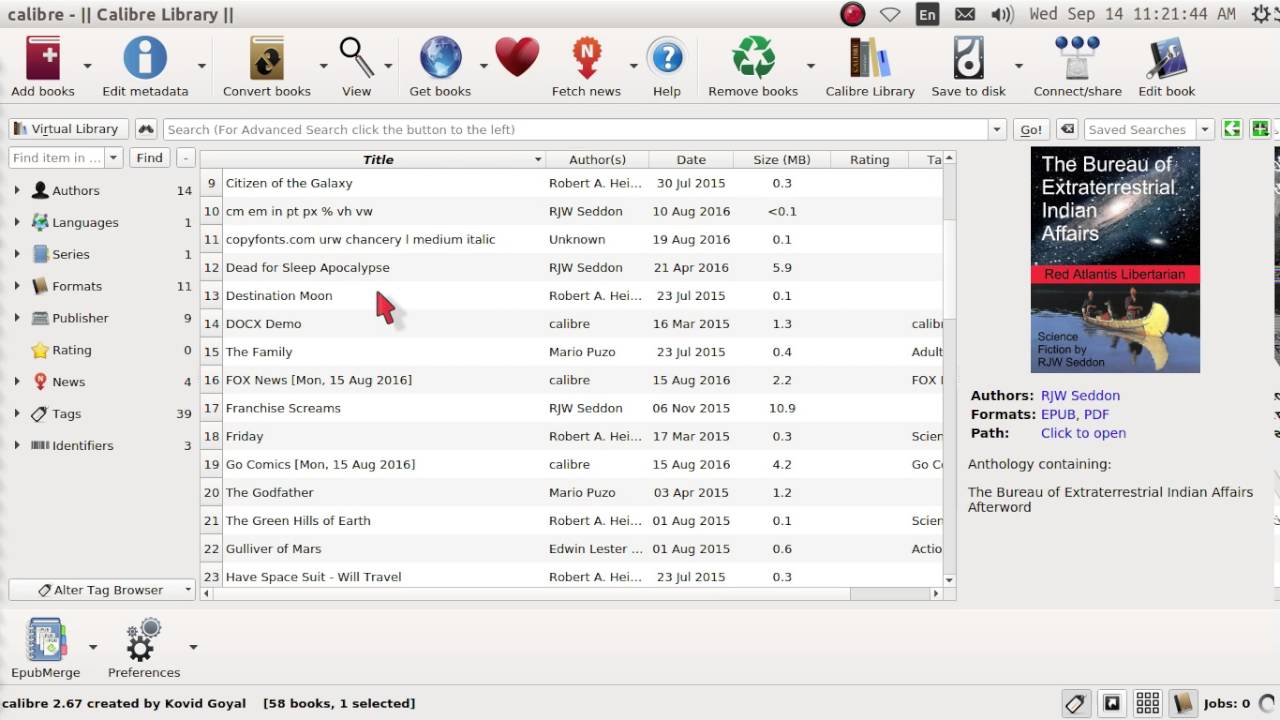Click the clear search icon

click(x=1067, y=129)
